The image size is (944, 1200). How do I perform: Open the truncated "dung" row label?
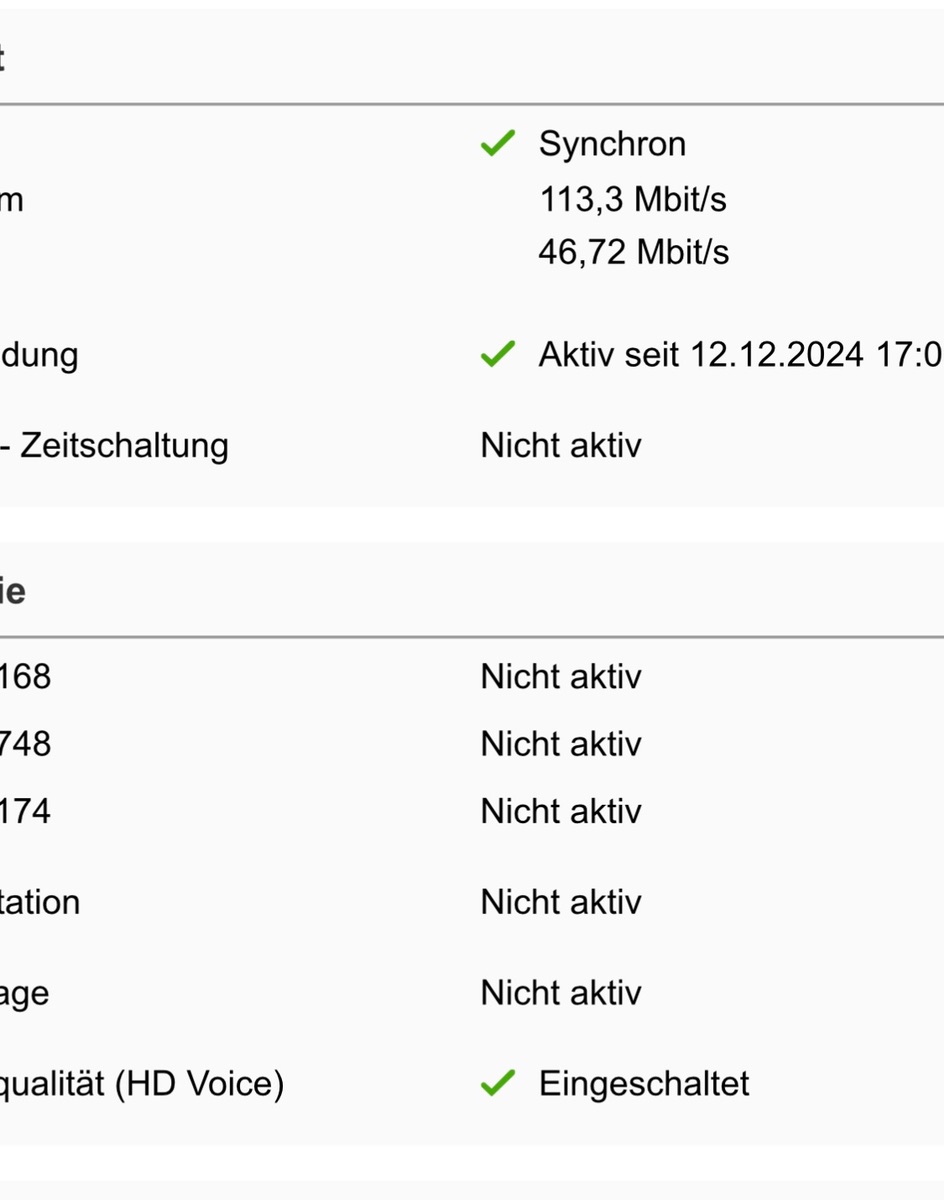pyautogui.click(x=39, y=355)
